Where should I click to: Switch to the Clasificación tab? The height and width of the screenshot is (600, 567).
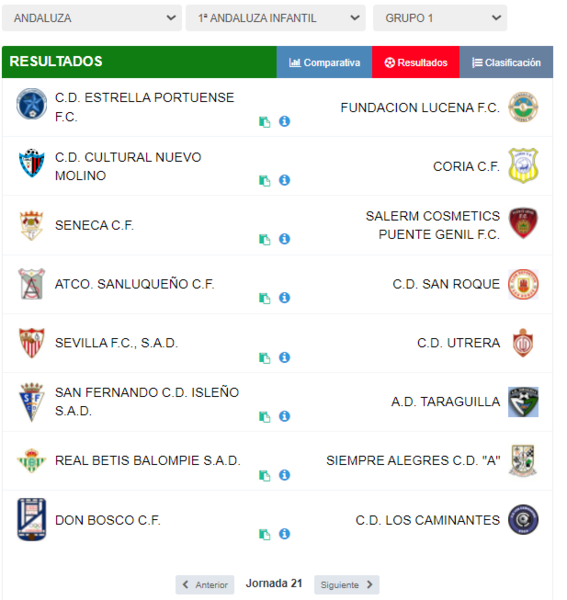click(x=506, y=62)
